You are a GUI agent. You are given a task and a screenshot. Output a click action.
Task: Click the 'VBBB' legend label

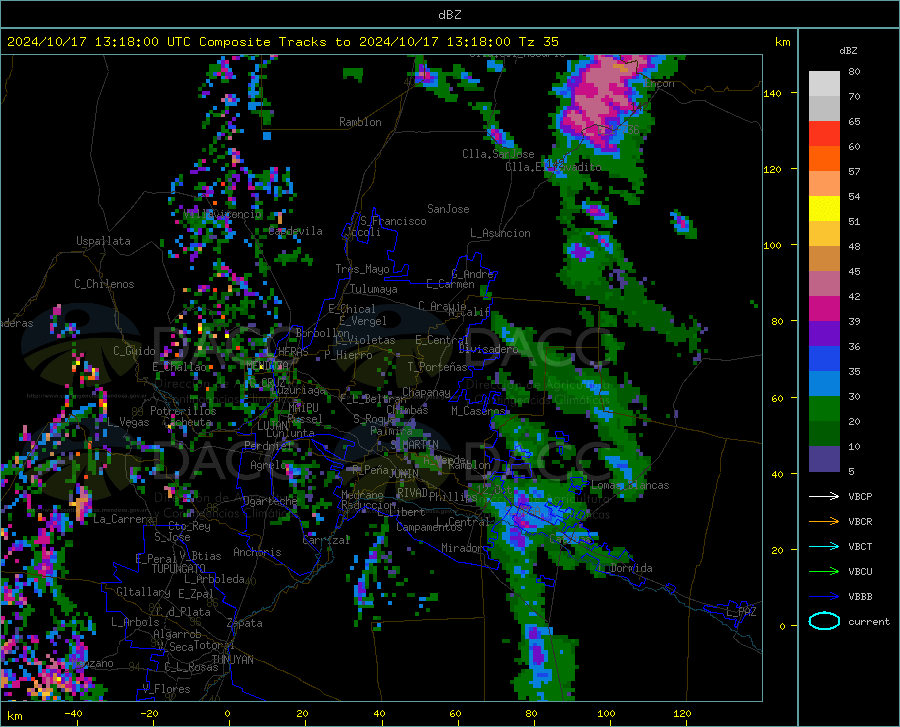coord(860,597)
